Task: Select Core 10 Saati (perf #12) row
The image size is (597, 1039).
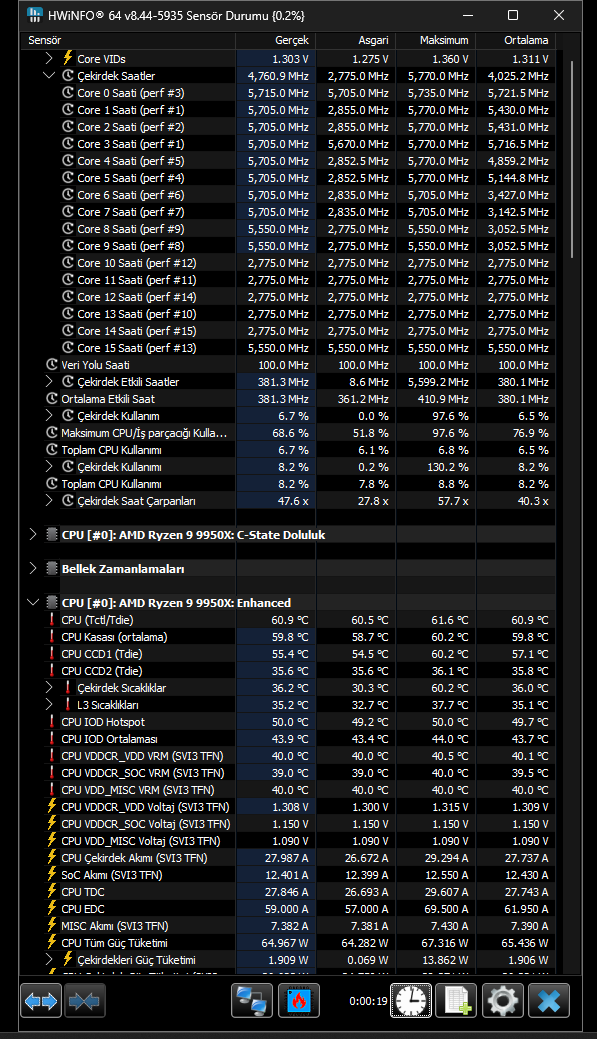Action: pos(289,262)
